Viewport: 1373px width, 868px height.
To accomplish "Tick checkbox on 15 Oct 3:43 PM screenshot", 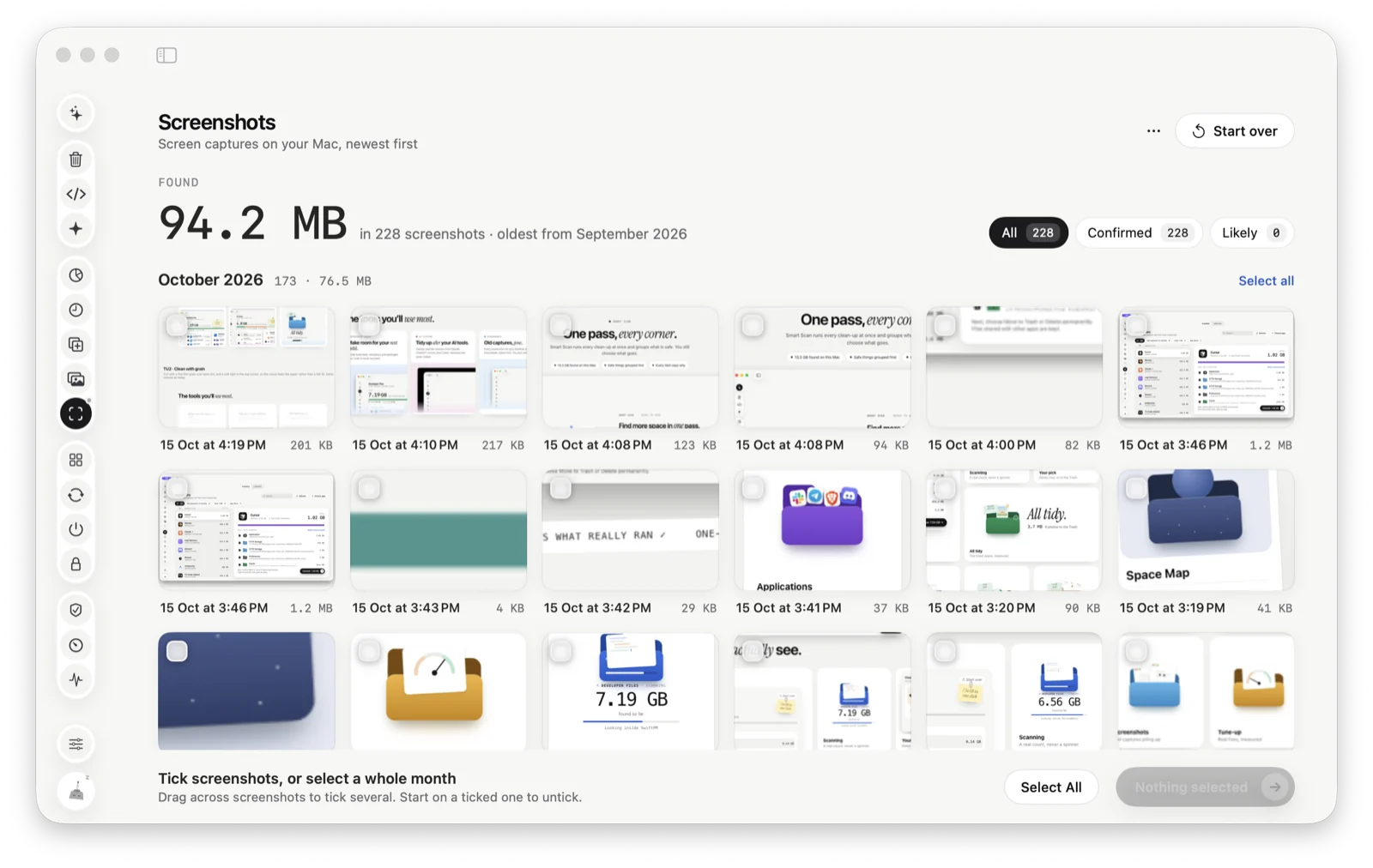I will (369, 489).
